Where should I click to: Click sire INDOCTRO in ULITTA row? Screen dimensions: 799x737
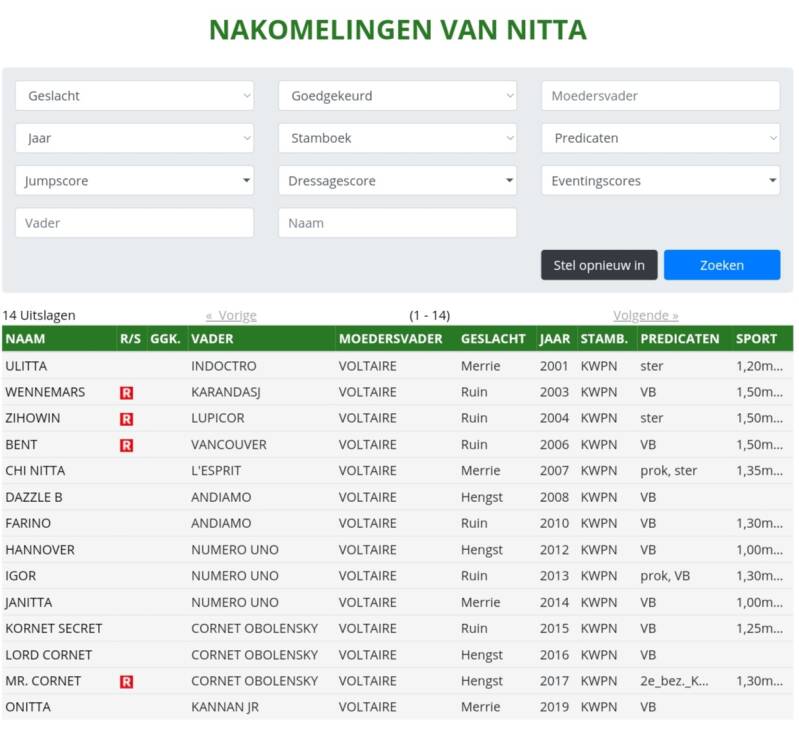[224, 366]
